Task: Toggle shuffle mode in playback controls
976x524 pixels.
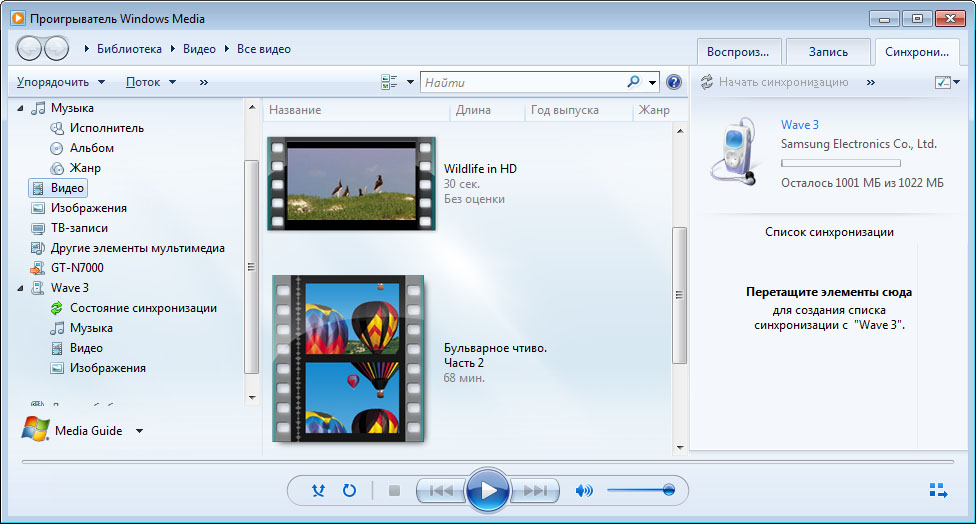Action: 318,490
